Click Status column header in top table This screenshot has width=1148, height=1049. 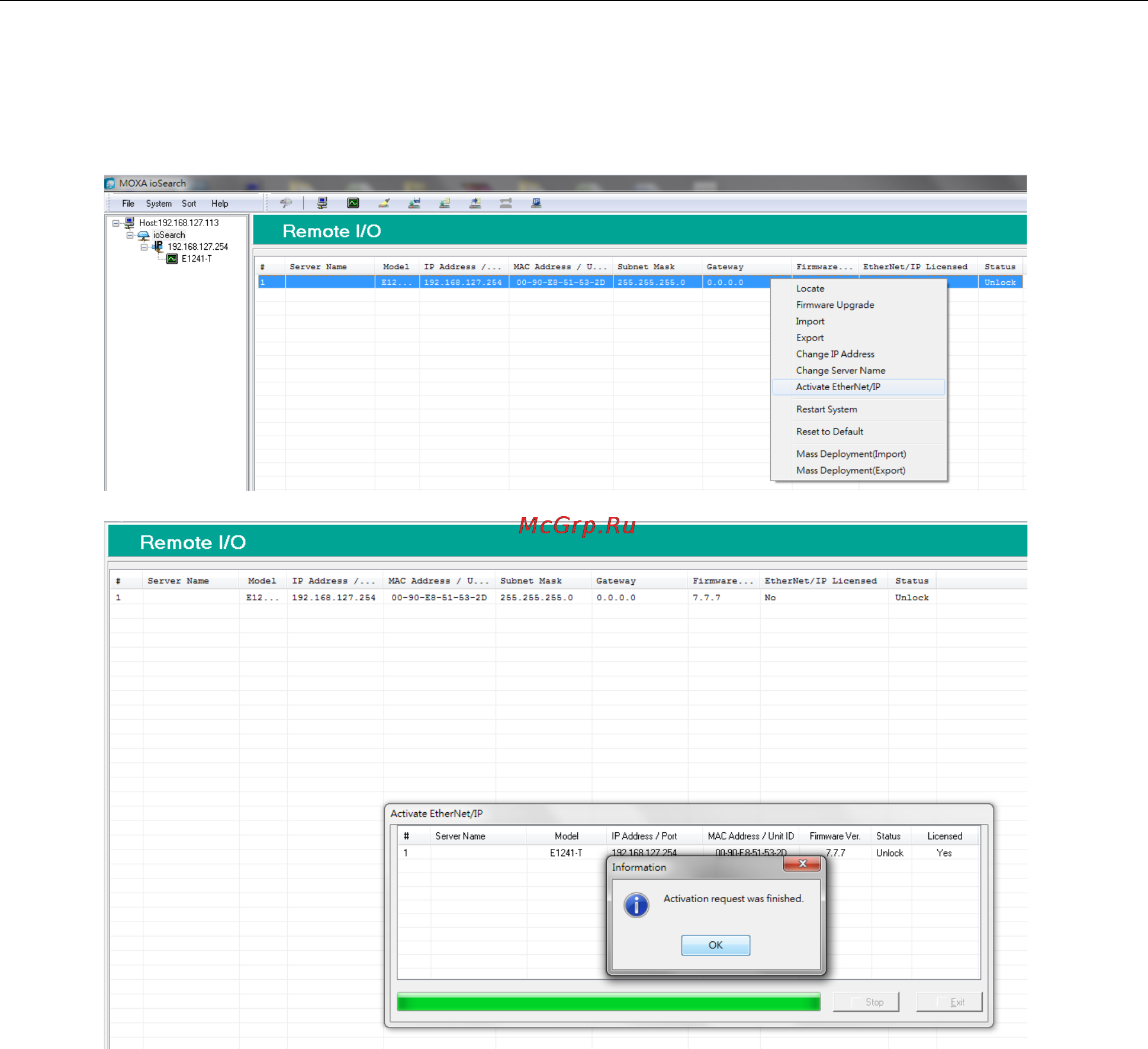pyautogui.click(x=1000, y=267)
